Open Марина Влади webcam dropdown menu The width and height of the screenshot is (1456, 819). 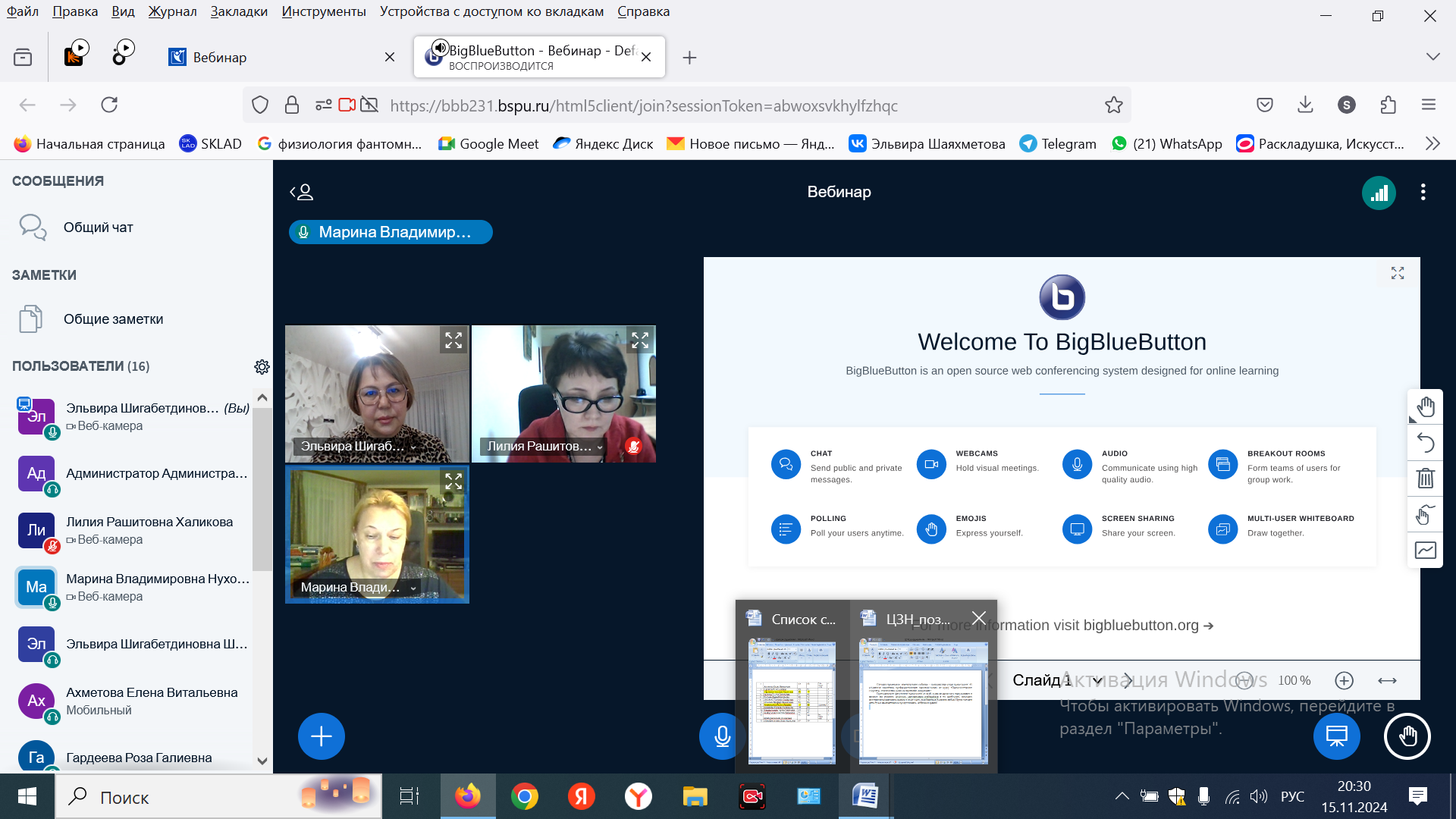point(413,588)
